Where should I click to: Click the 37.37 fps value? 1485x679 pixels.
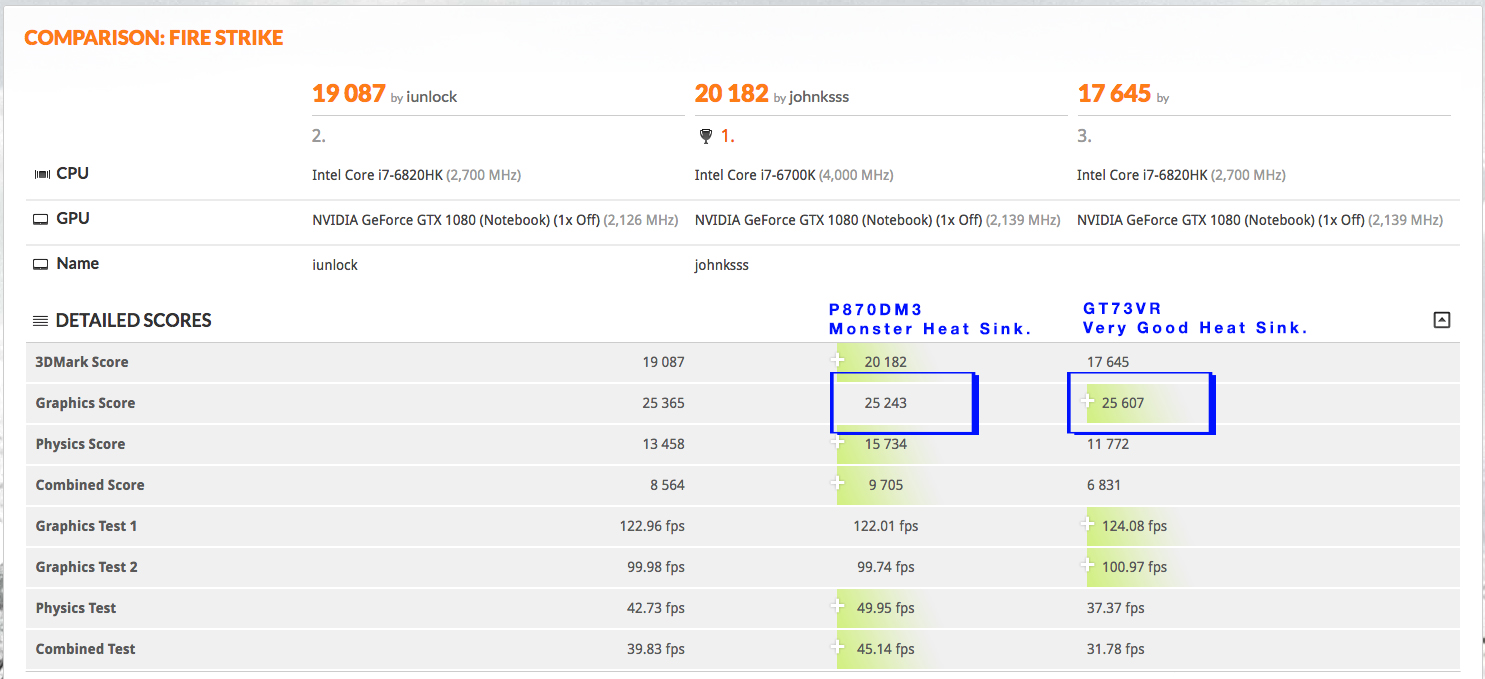click(1116, 608)
